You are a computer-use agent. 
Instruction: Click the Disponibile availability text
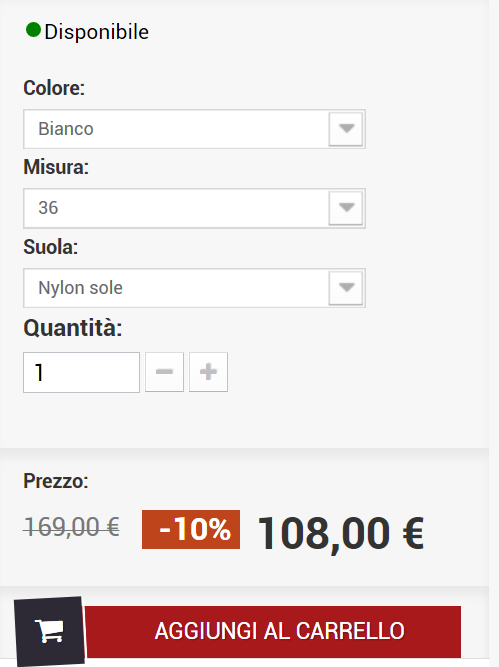[97, 32]
